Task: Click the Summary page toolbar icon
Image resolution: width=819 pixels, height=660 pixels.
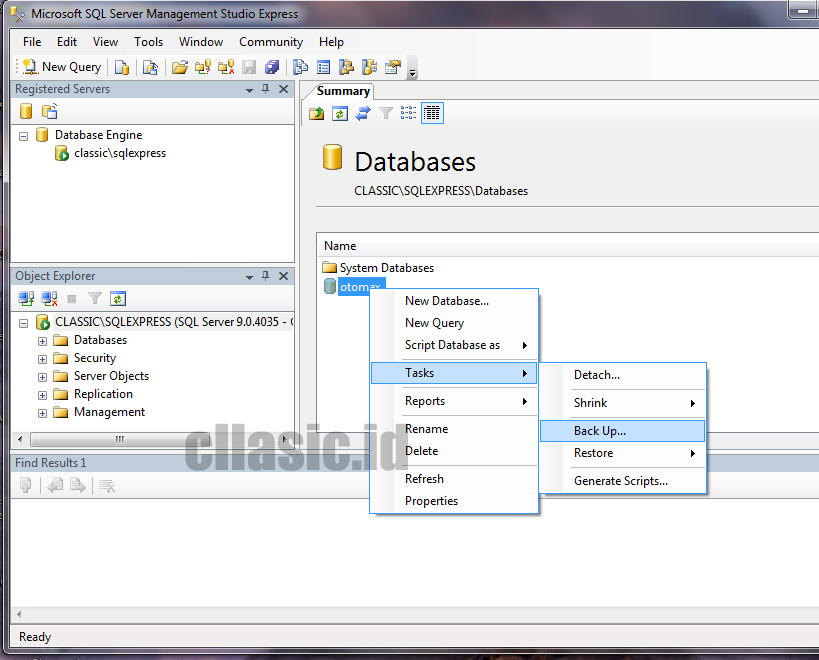Action: [x=324, y=67]
